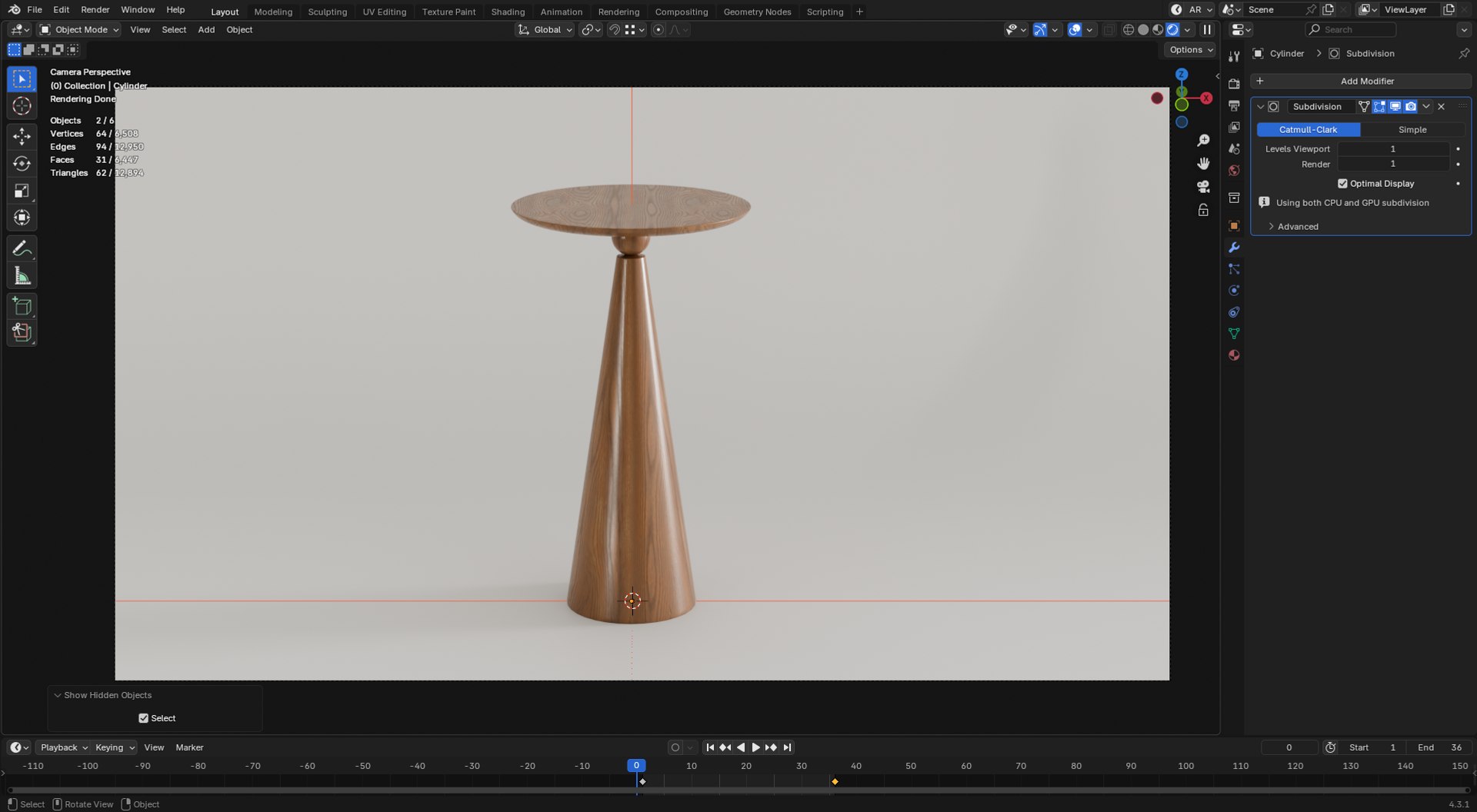The height and width of the screenshot is (812, 1477).
Task: Open the Object Mode dropdown
Action: click(x=79, y=30)
